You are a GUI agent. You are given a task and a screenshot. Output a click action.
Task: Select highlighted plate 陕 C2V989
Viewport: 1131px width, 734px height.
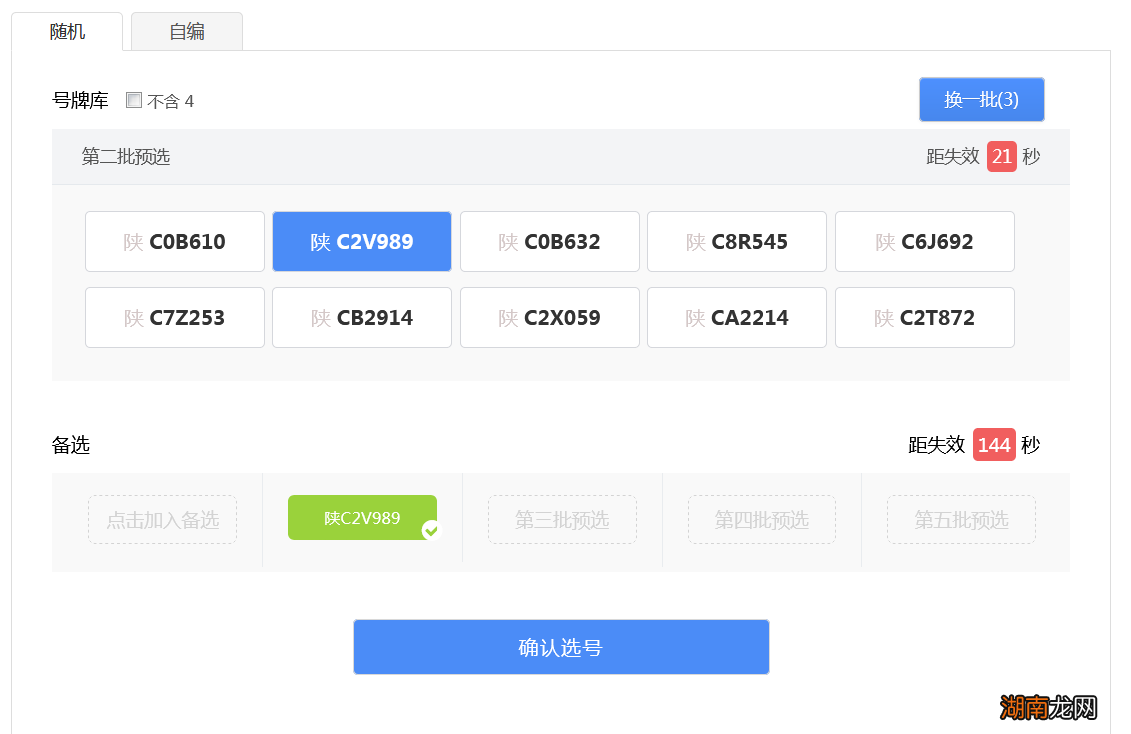(362, 242)
